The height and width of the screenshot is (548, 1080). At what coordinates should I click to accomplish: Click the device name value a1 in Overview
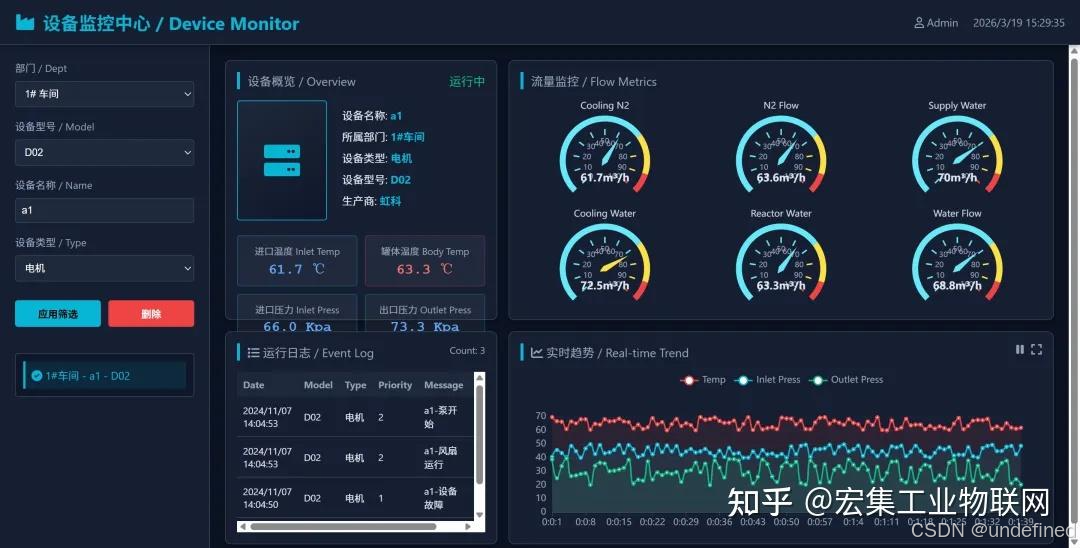tap(396, 116)
